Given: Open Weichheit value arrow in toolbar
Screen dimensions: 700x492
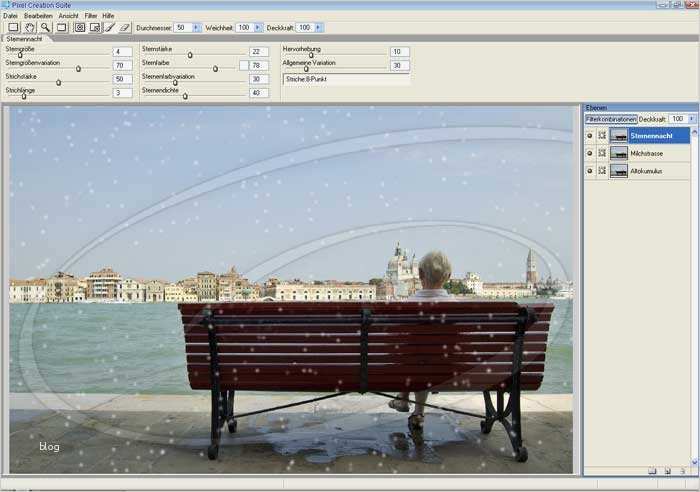Looking at the screenshot, I should point(258,28).
